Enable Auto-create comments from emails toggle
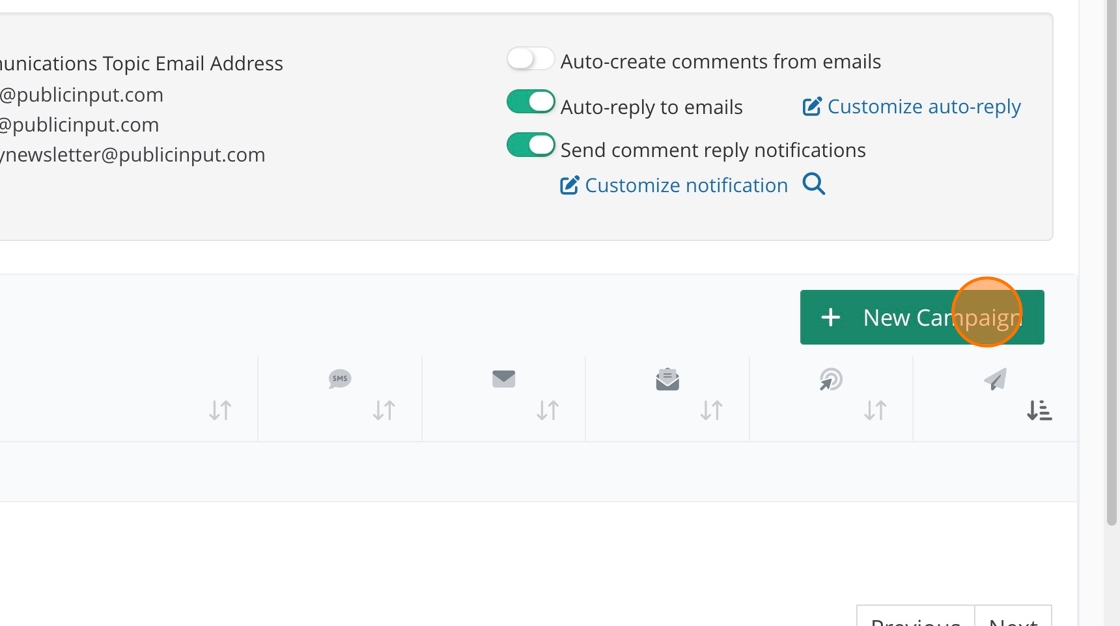 [x=530, y=59]
